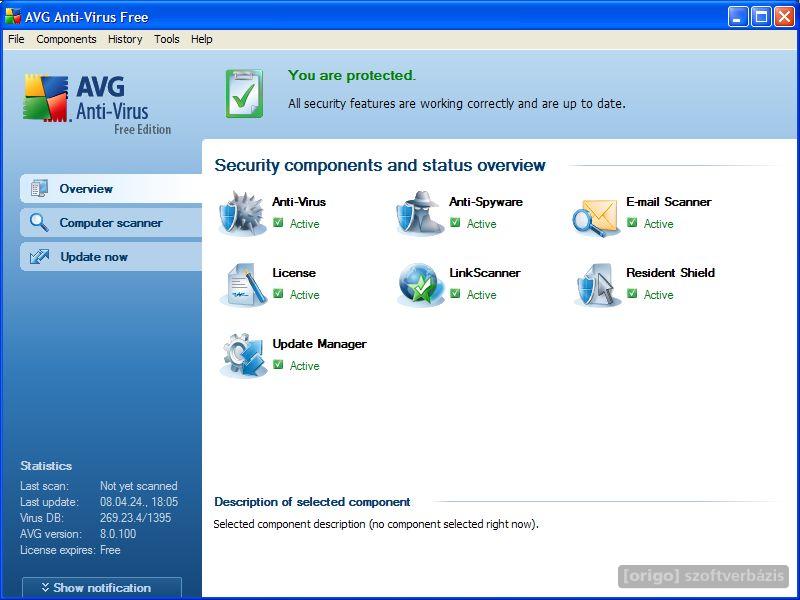The image size is (800, 600).
Task: Click AVG version value '8.0.100'
Action: [118, 534]
